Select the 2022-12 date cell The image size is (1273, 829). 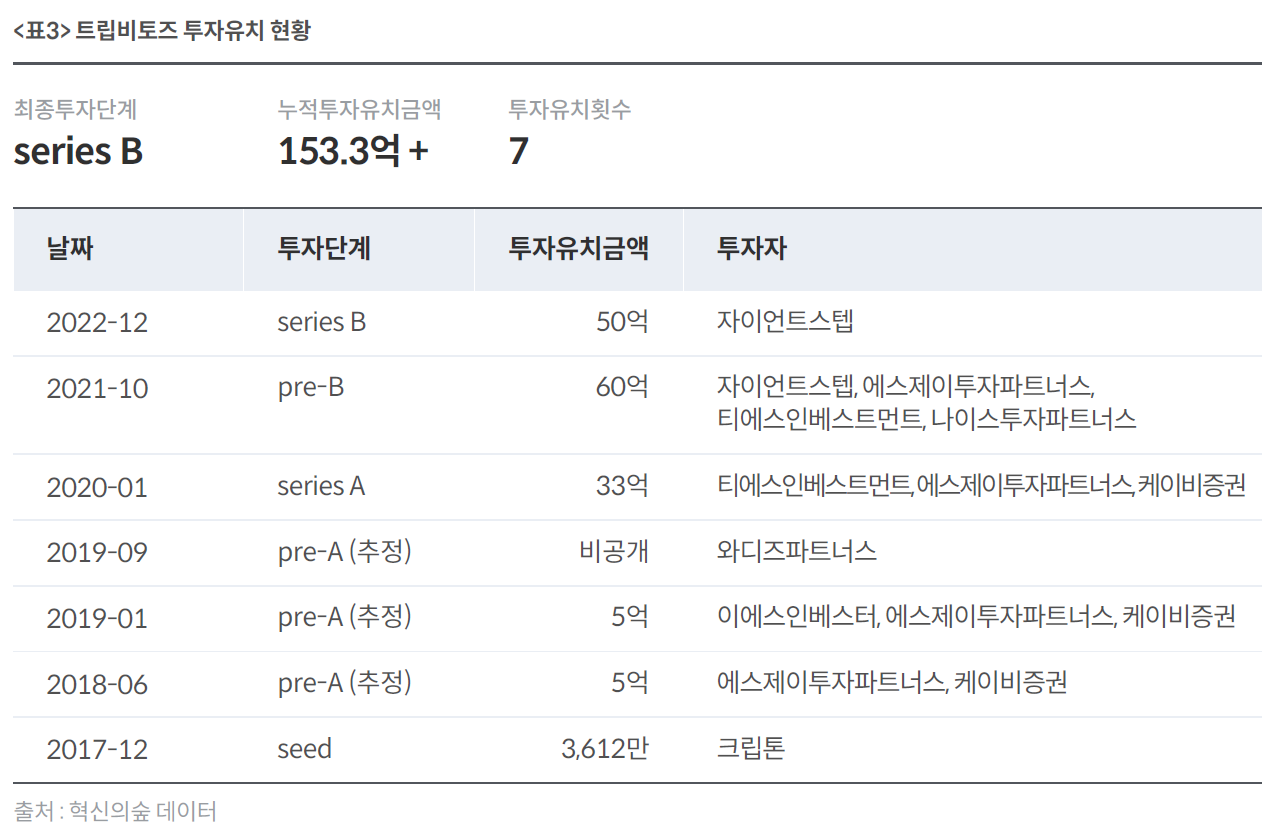pyautogui.click(x=97, y=323)
